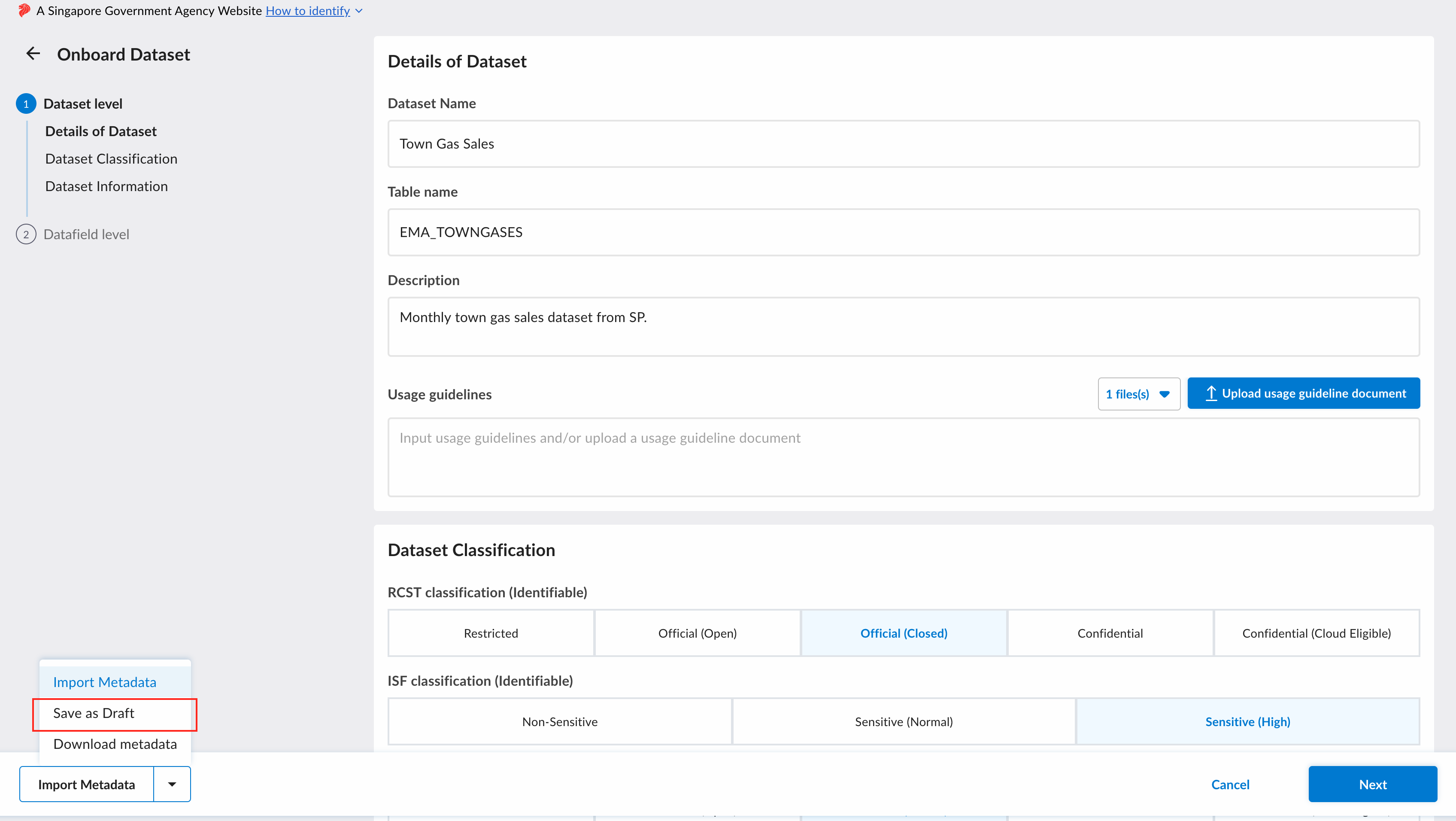Choose Confidential (Cloud Eligible) classification
The height and width of the screenshot is (821, 1456).
click(x=1316, y=633)
